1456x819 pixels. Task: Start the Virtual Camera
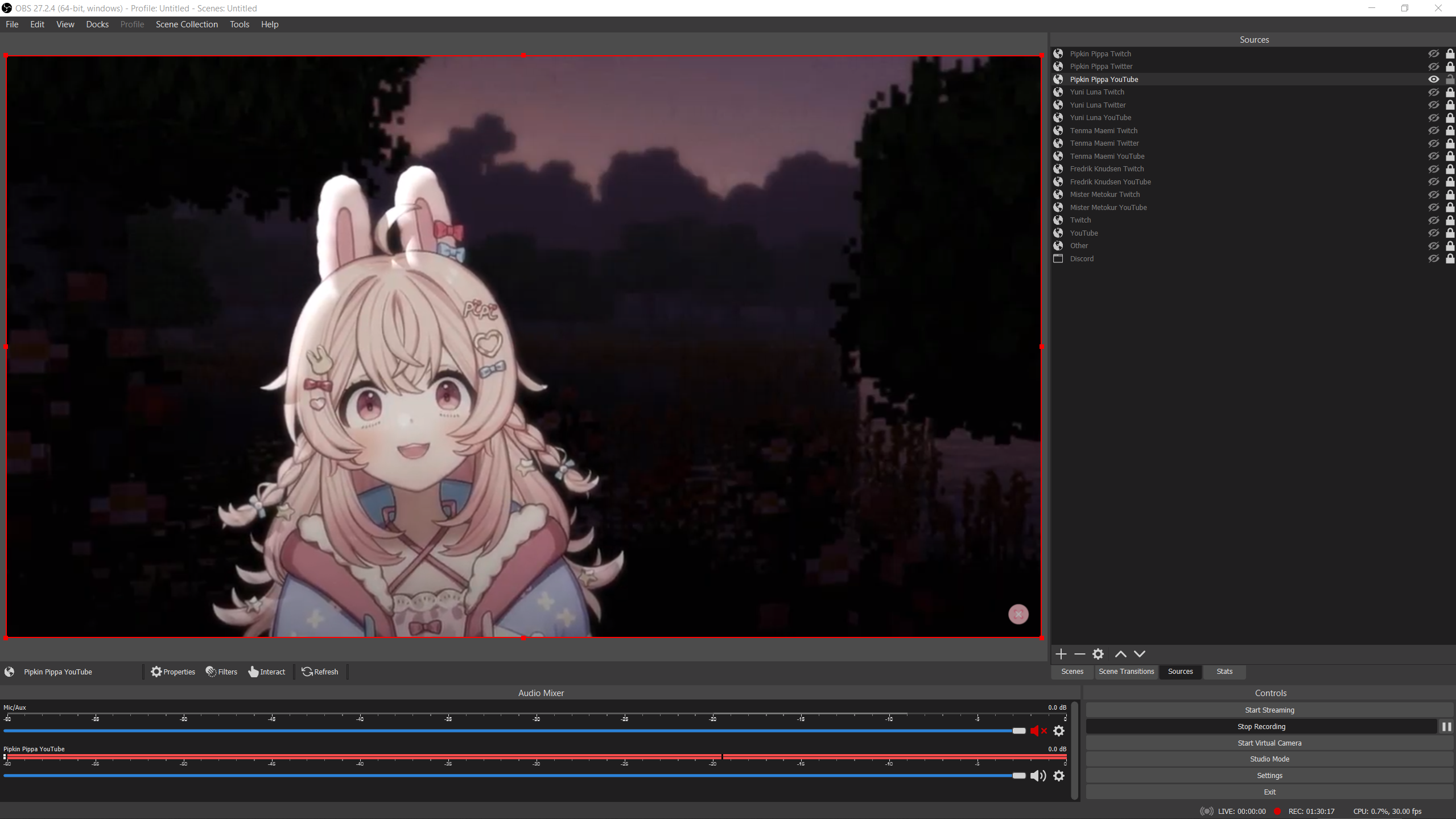coord(1269,743)
